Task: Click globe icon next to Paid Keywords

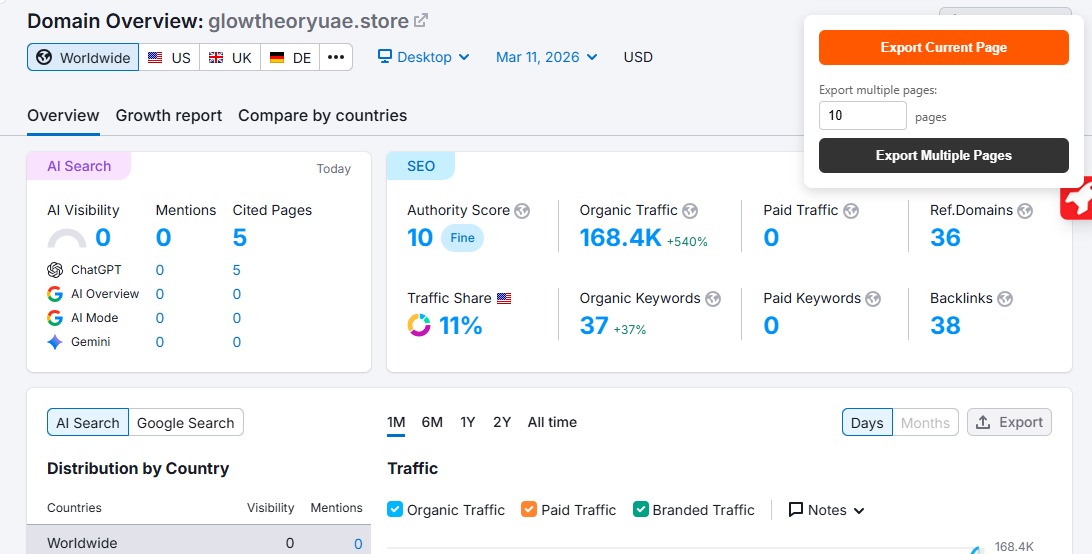Action: click(873, 299)
